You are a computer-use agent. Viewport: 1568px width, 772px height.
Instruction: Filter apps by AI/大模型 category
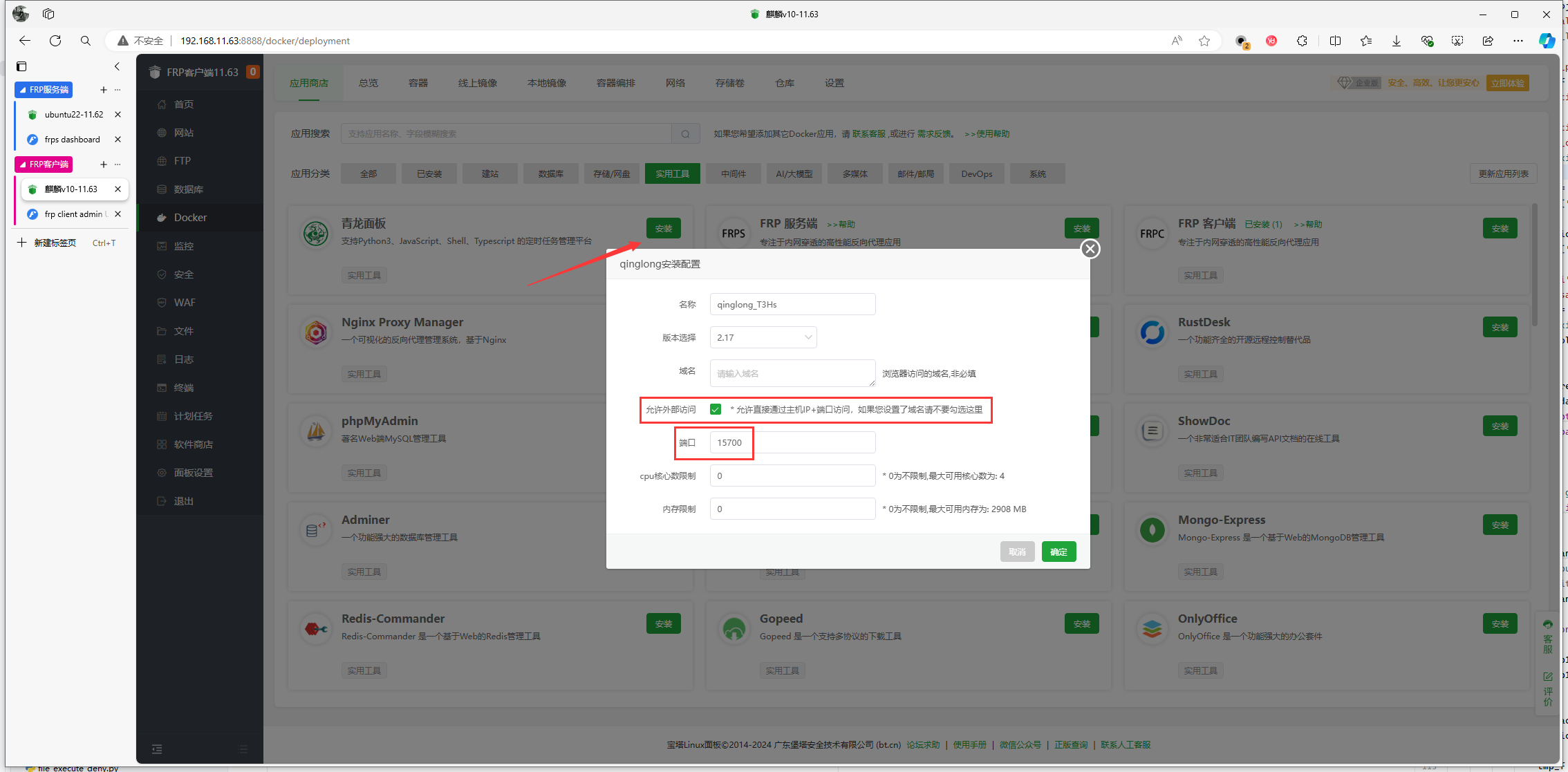pyautogui.click(x=794, y=173)
